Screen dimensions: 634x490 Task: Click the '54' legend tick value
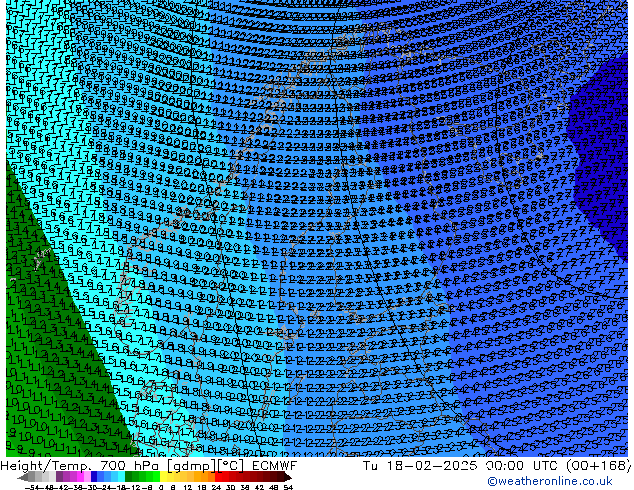click(x=289, y=488)
